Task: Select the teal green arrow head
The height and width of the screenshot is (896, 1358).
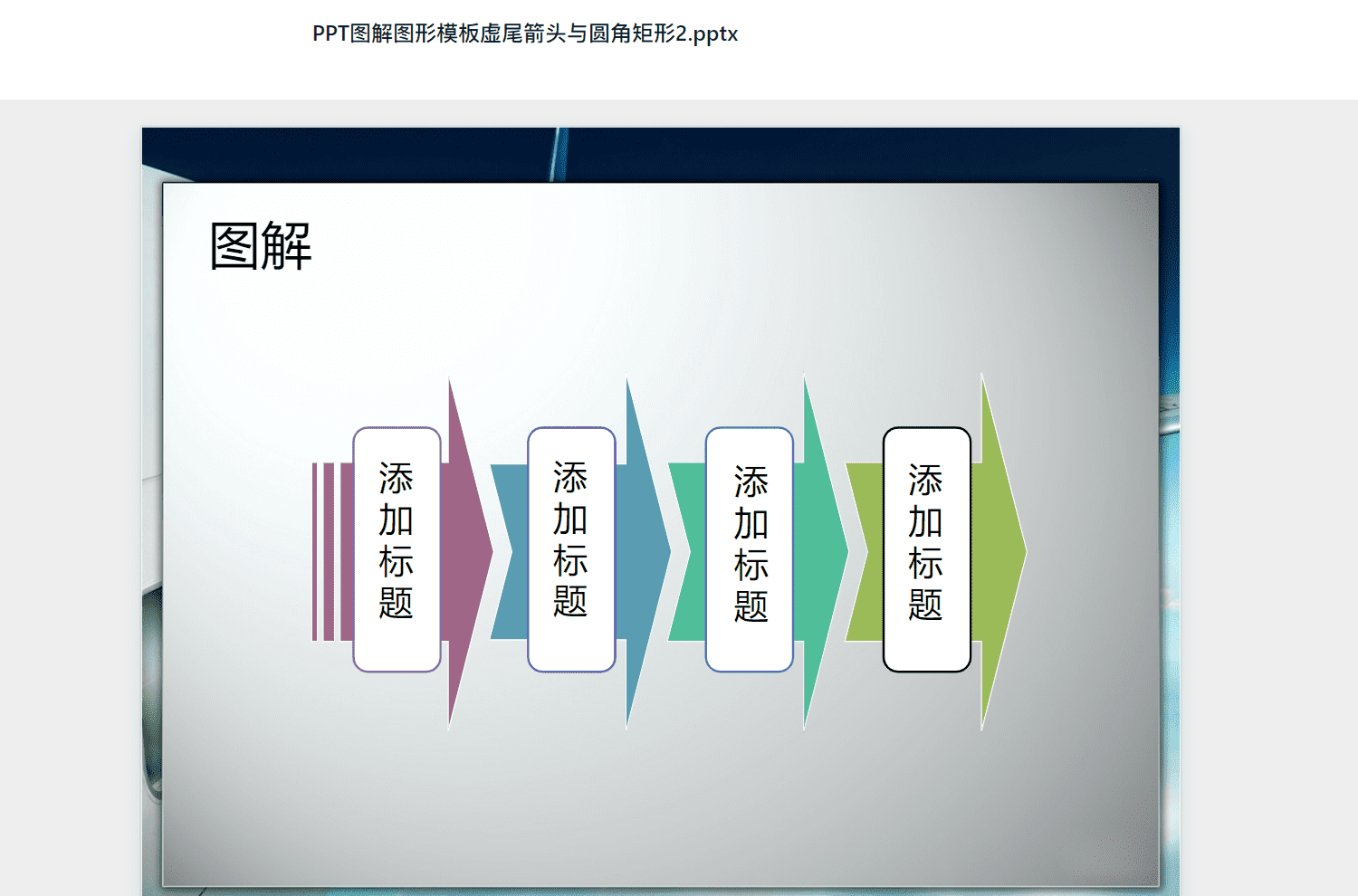Action: pos(822,552)
